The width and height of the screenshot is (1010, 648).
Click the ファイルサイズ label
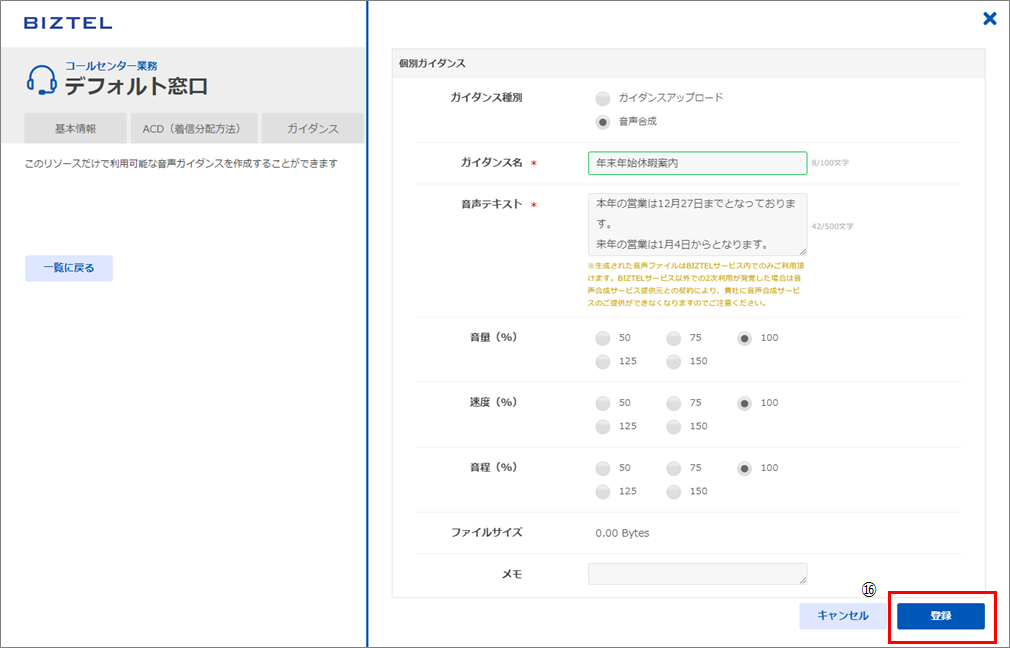pos(486,533)
